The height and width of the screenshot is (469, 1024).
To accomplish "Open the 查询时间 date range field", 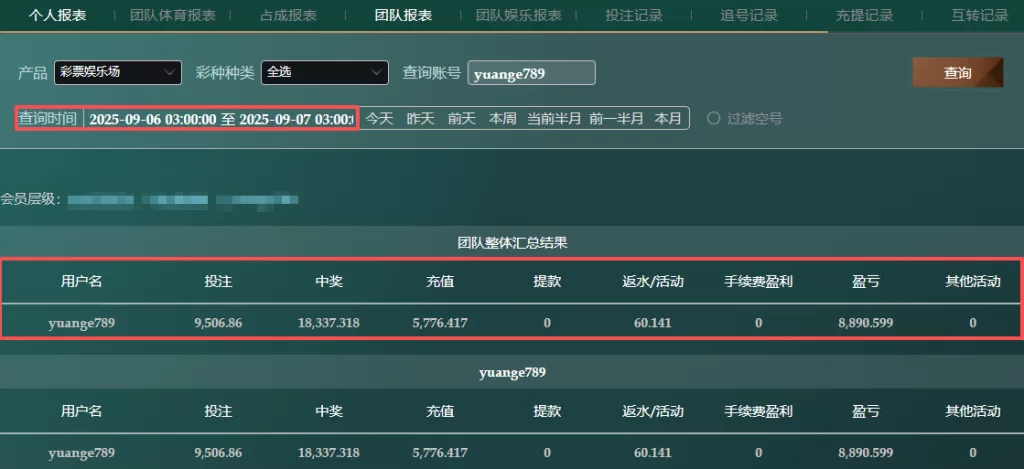I will pyautogui.click(x=221, y=119).
